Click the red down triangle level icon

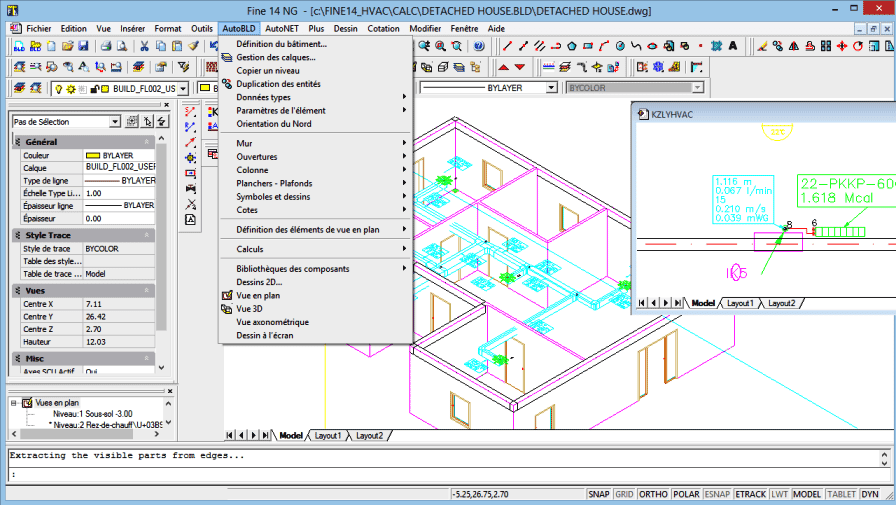click(519, 67)
